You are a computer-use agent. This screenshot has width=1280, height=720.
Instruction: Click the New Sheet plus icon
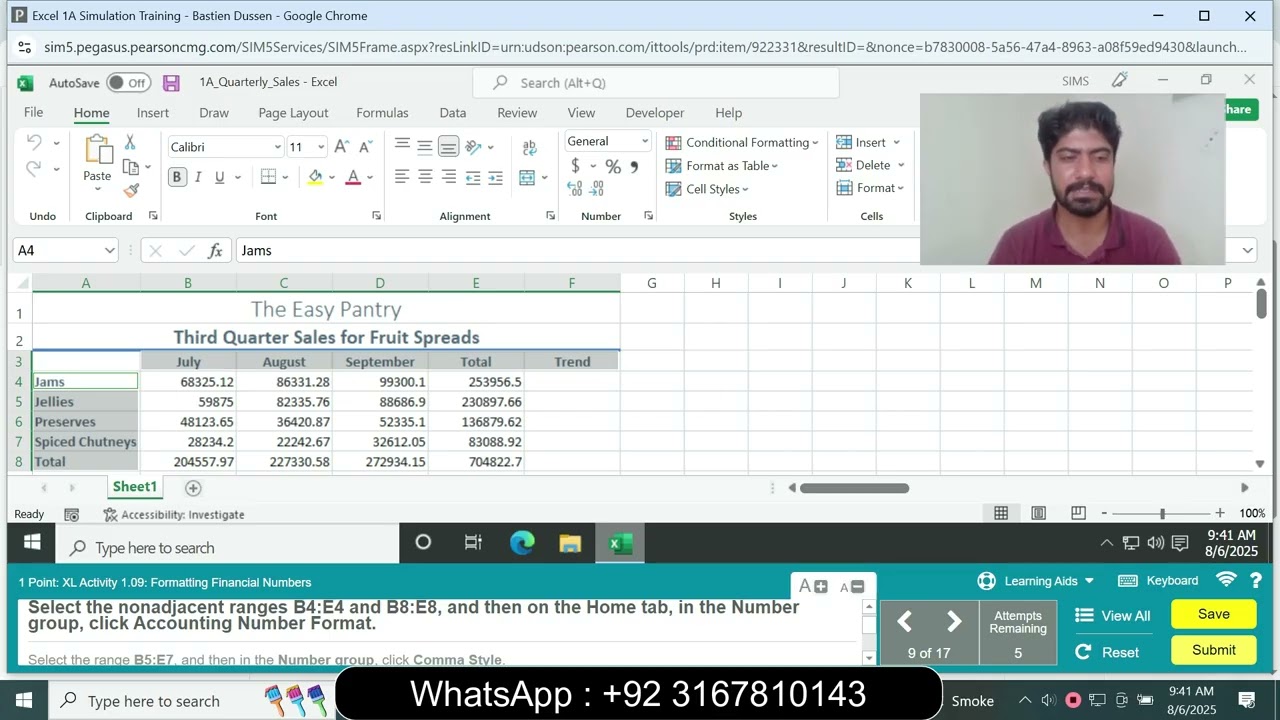click(193, 488)
